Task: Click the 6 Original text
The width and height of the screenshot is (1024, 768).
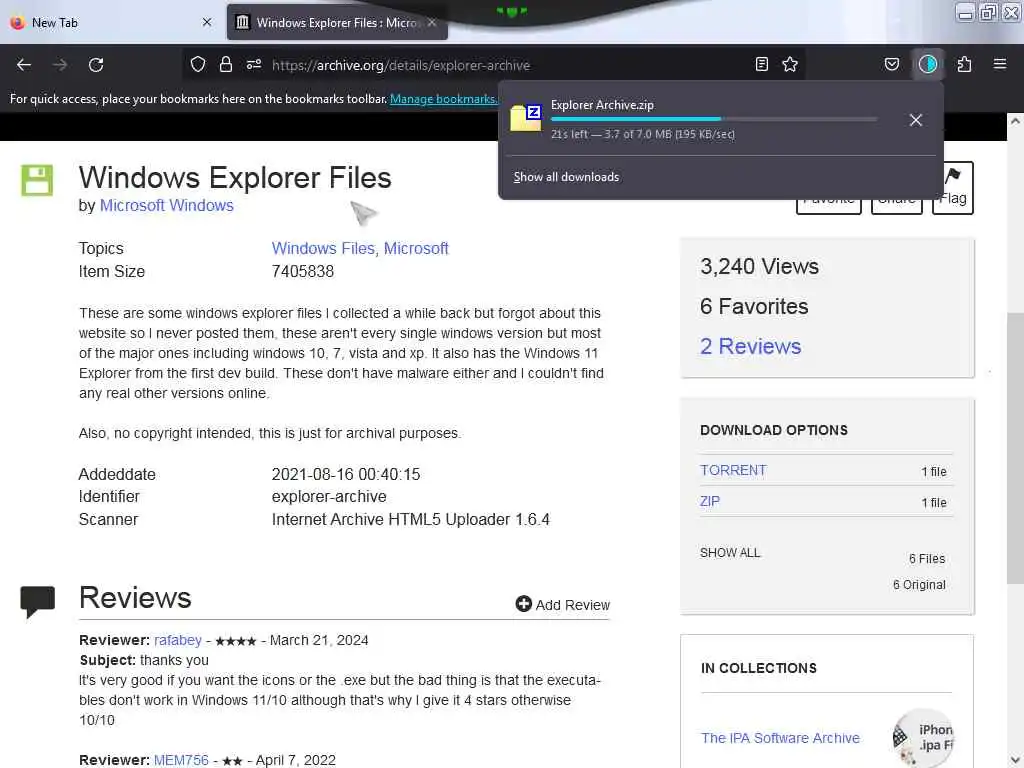Action: tap(919, 584)
